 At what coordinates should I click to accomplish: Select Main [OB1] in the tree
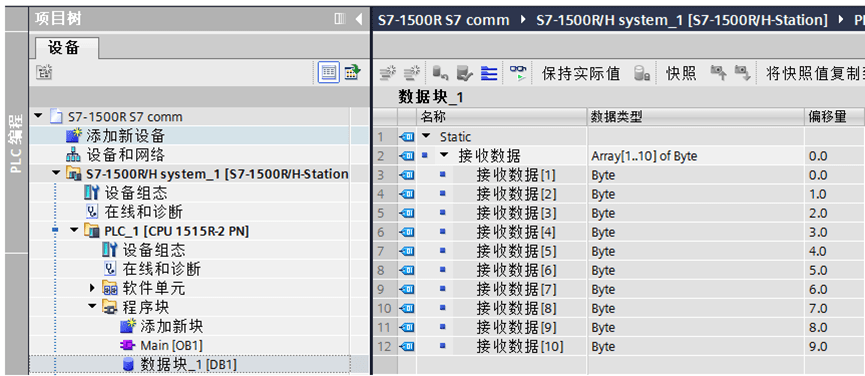[172, 346]
